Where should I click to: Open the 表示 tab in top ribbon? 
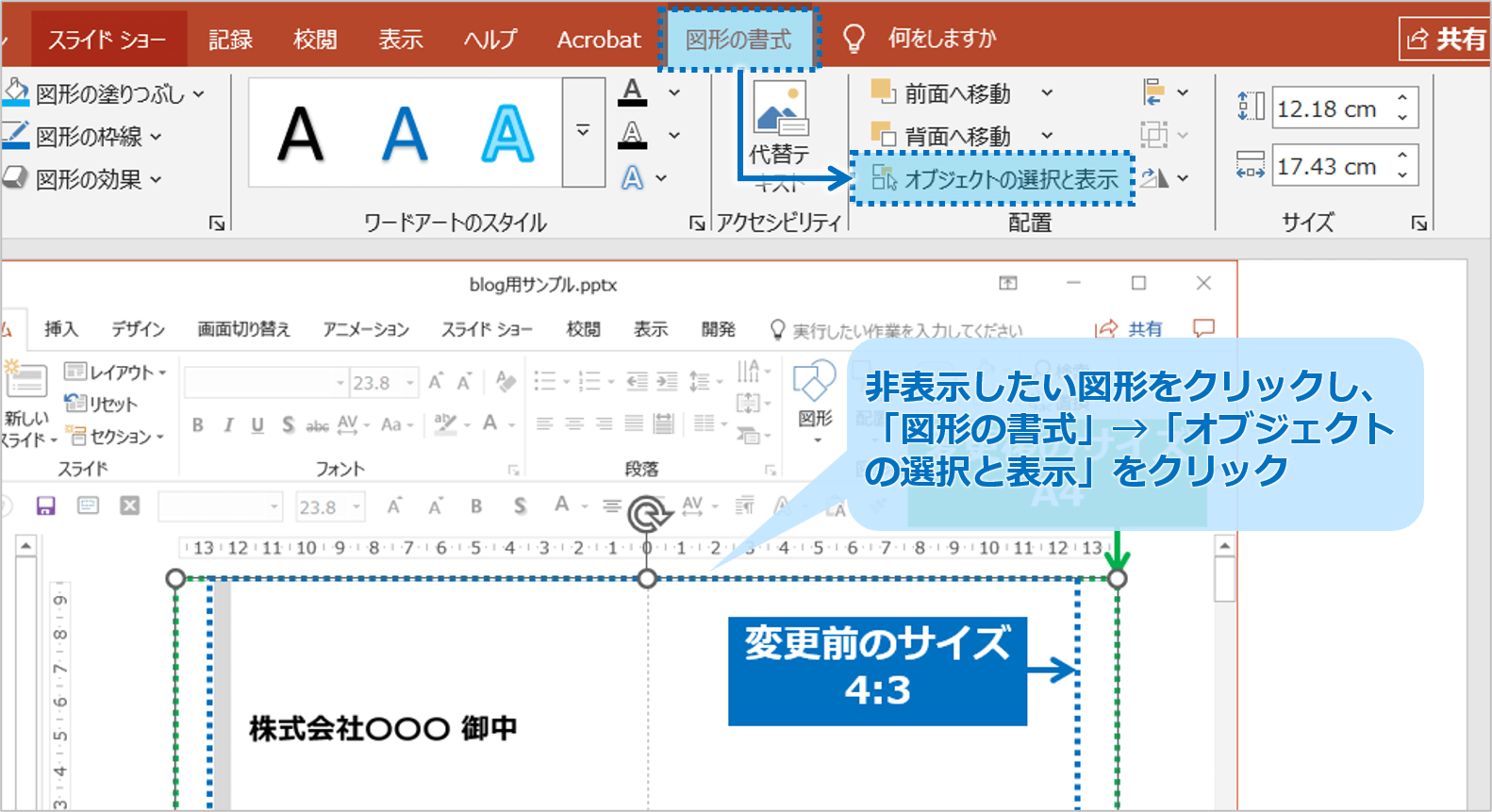(401, 40)
